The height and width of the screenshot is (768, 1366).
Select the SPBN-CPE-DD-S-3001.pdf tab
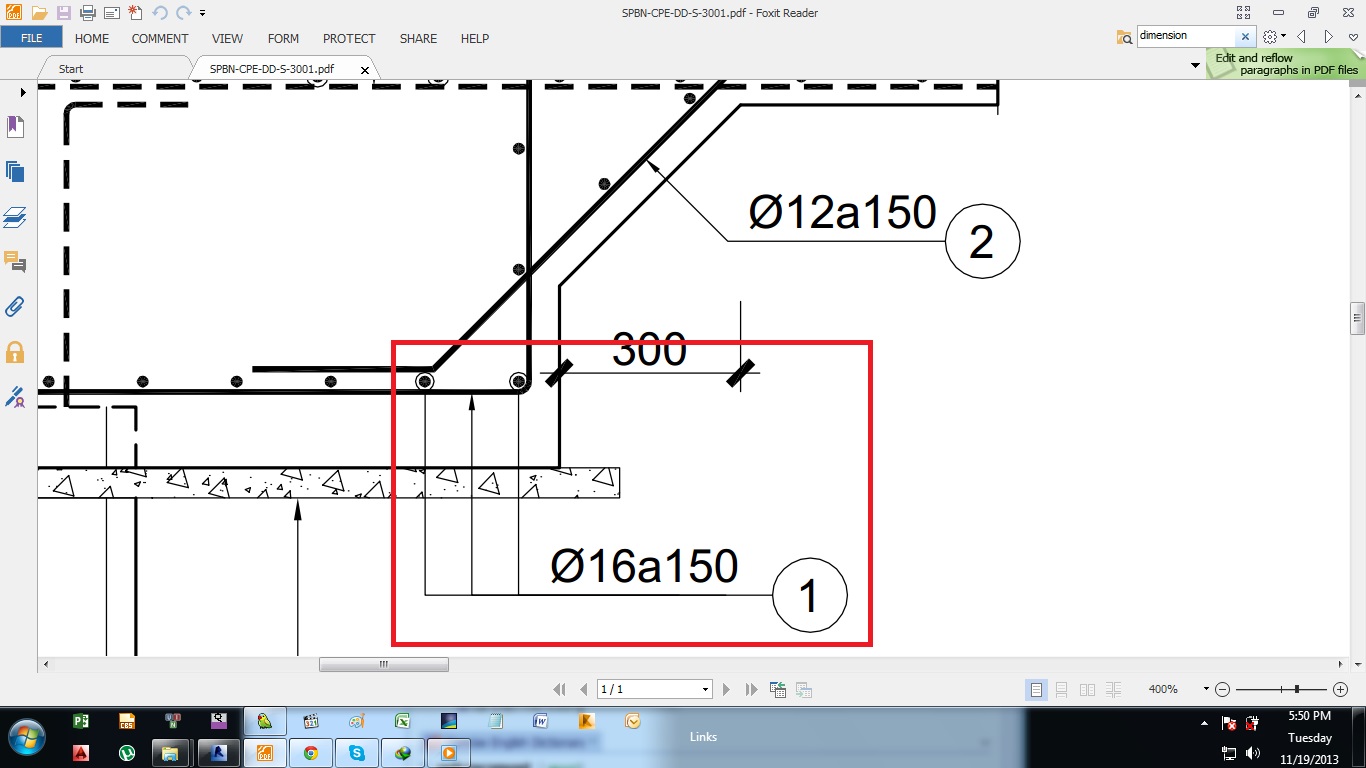tap(272, 69)
